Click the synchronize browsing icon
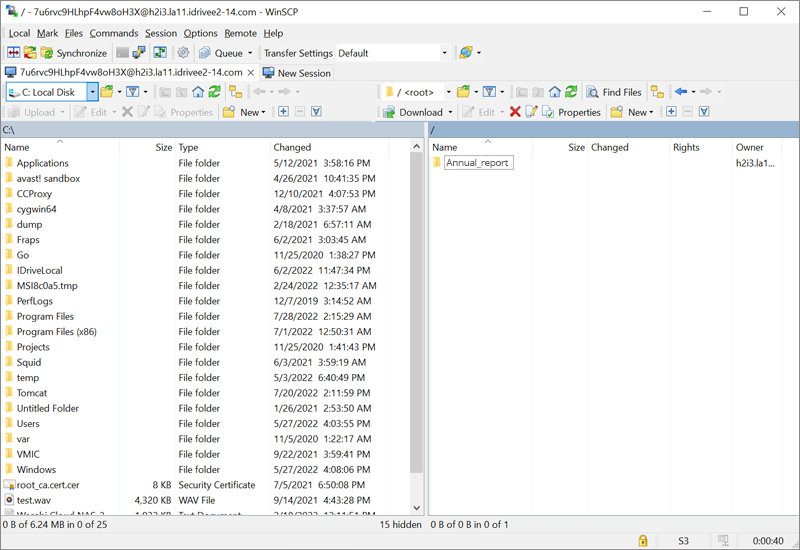The width and height of the screenshot is (800, 550). (160, 53)
